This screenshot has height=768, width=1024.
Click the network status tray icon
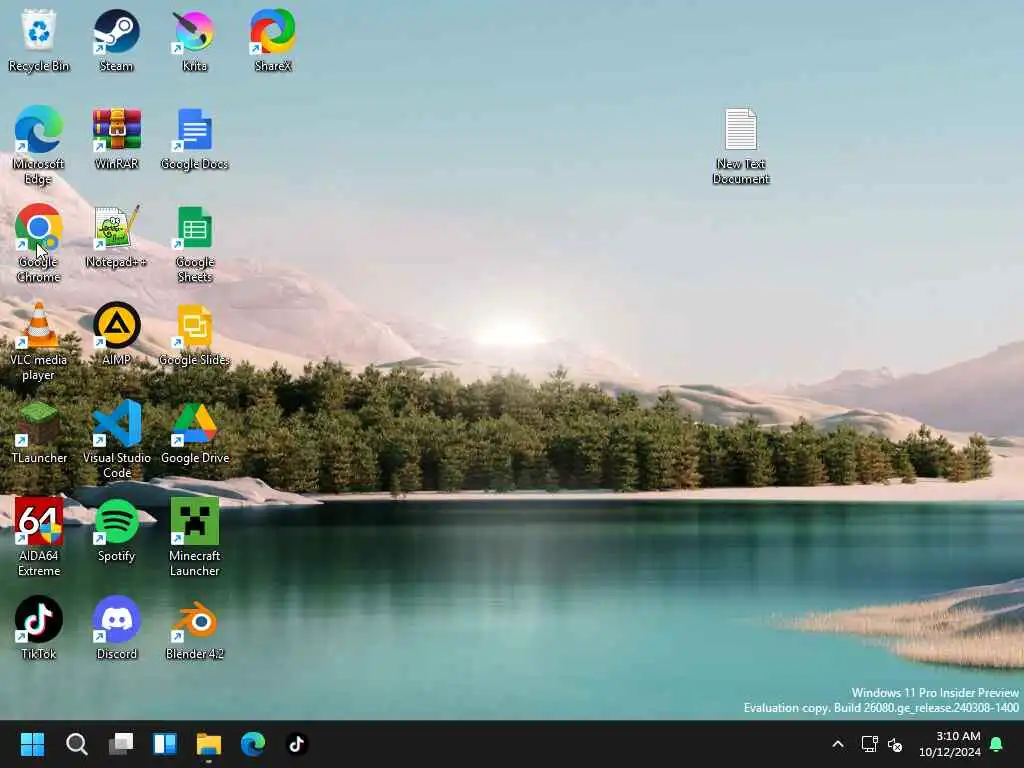[869, 744]
